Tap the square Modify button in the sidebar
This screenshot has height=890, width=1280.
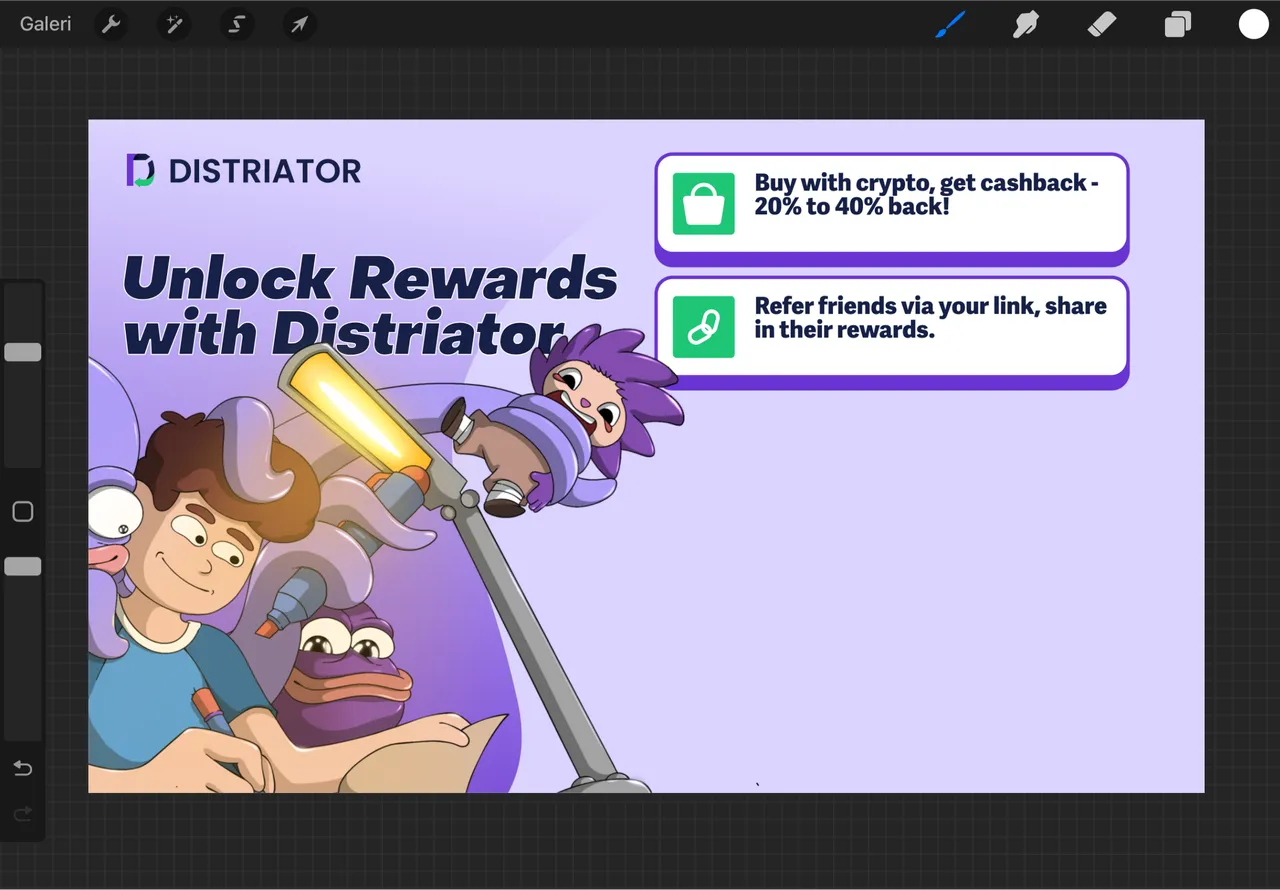pyautogui.click(x=23, y=512)
